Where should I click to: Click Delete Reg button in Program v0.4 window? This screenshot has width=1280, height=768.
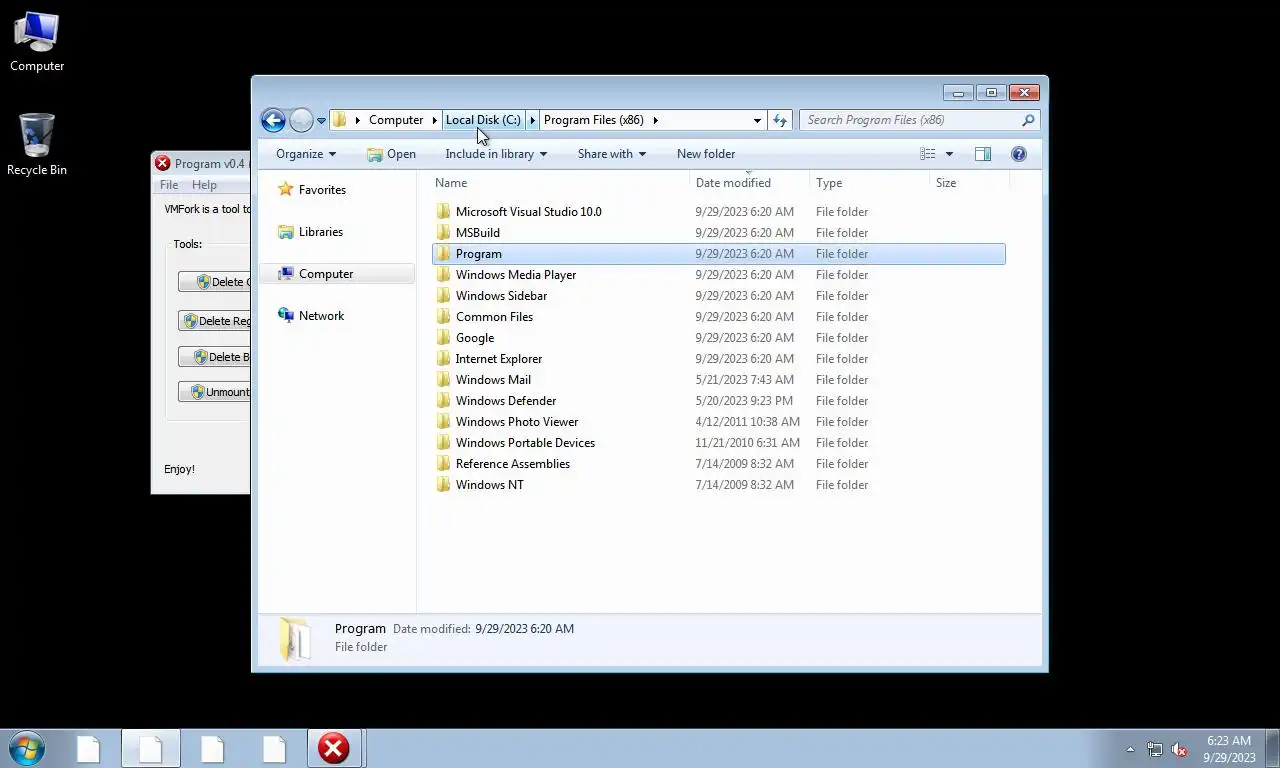[x=214, y=321]
